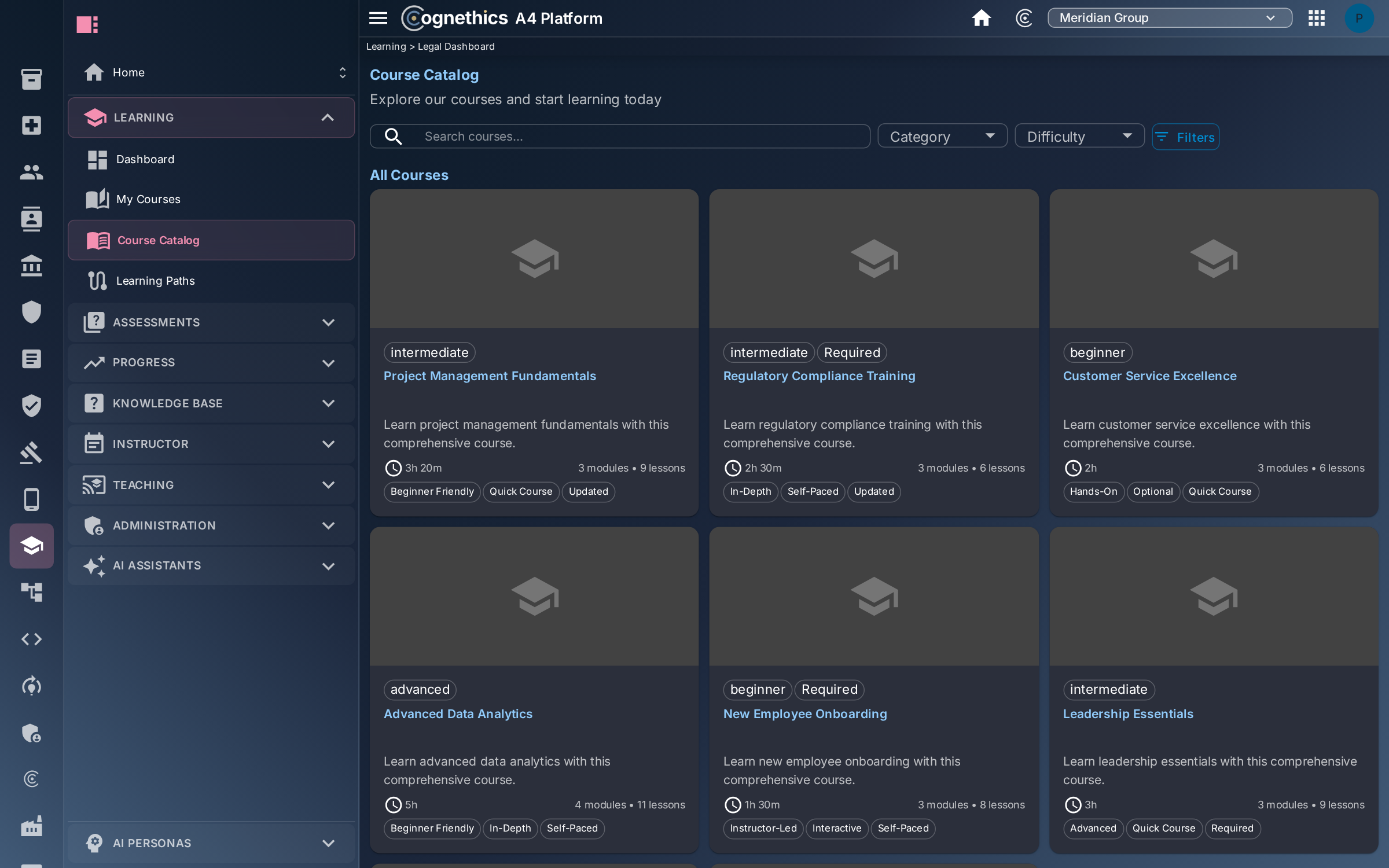
Task: Open the Meridian Group organization dropdown
Action: pyautogui.click(x=1170, y=18)
